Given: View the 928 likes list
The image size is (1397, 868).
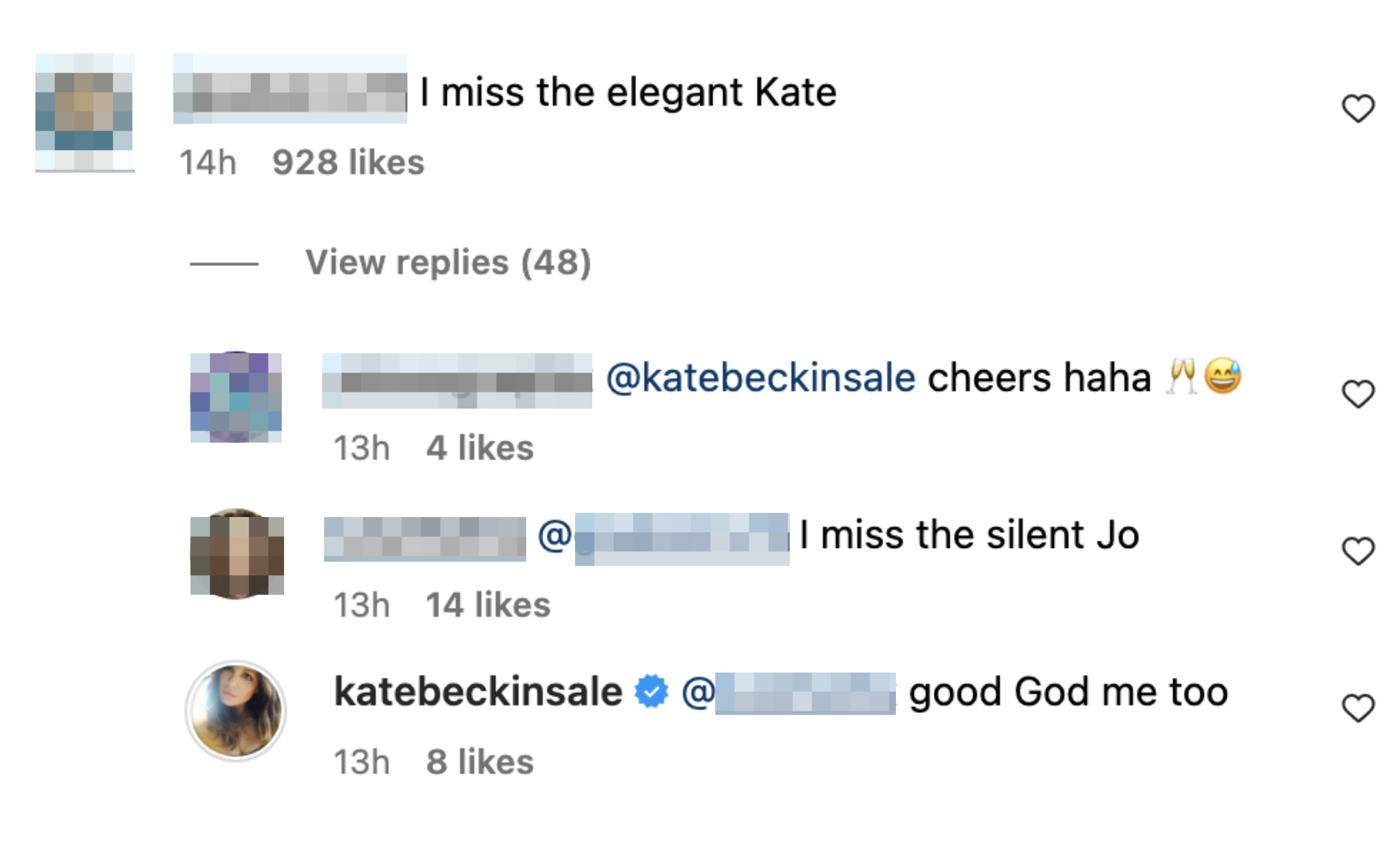Looking at the screenshot, I should point(348,162).
